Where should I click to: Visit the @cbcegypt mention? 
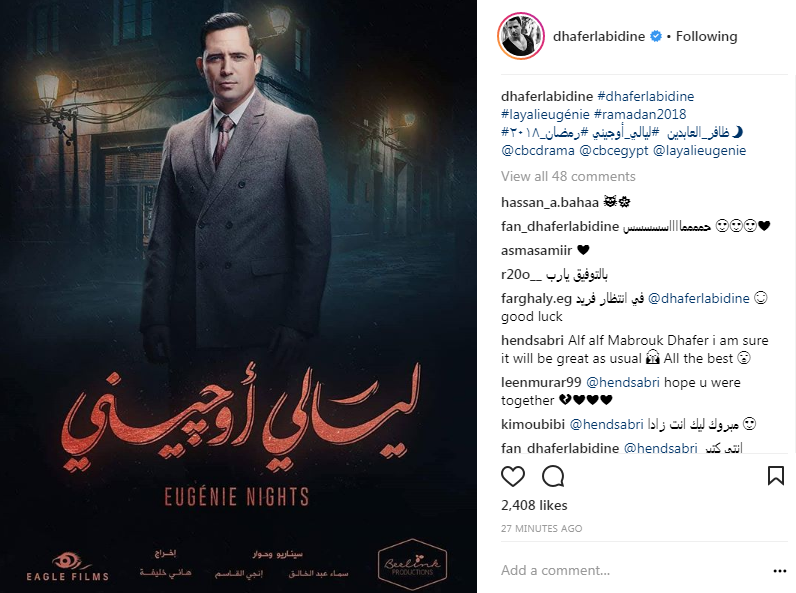(614, 151)
